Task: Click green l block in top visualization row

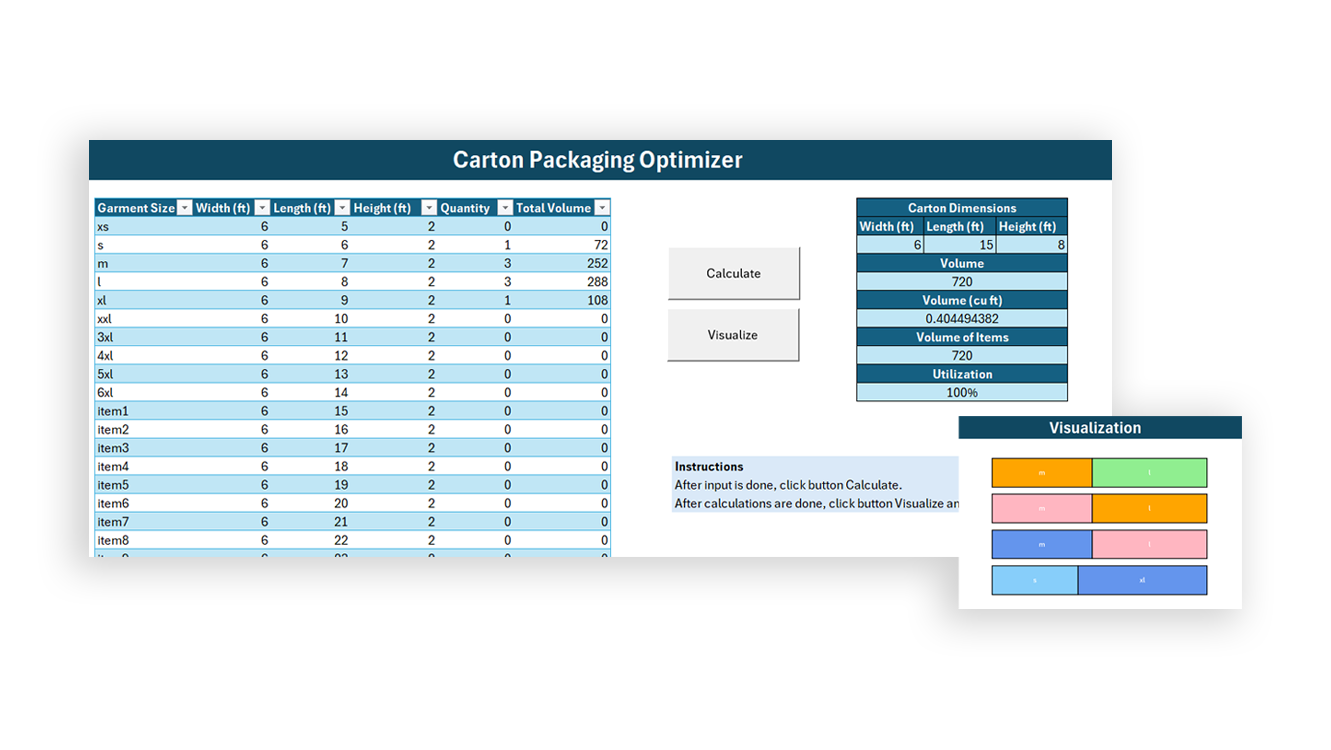Action: [1150, 473]
